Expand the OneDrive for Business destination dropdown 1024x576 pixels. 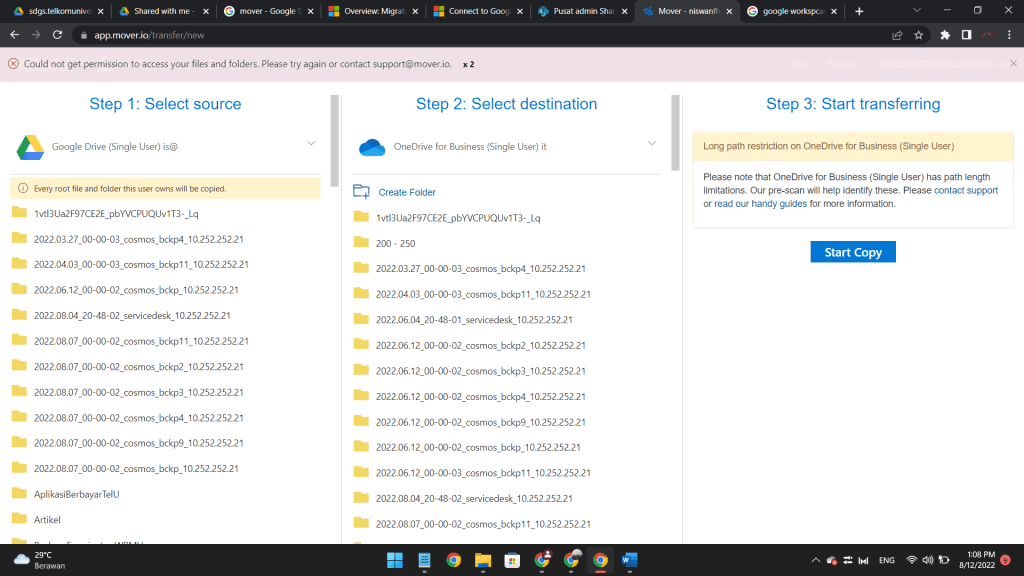pos(651,143)
